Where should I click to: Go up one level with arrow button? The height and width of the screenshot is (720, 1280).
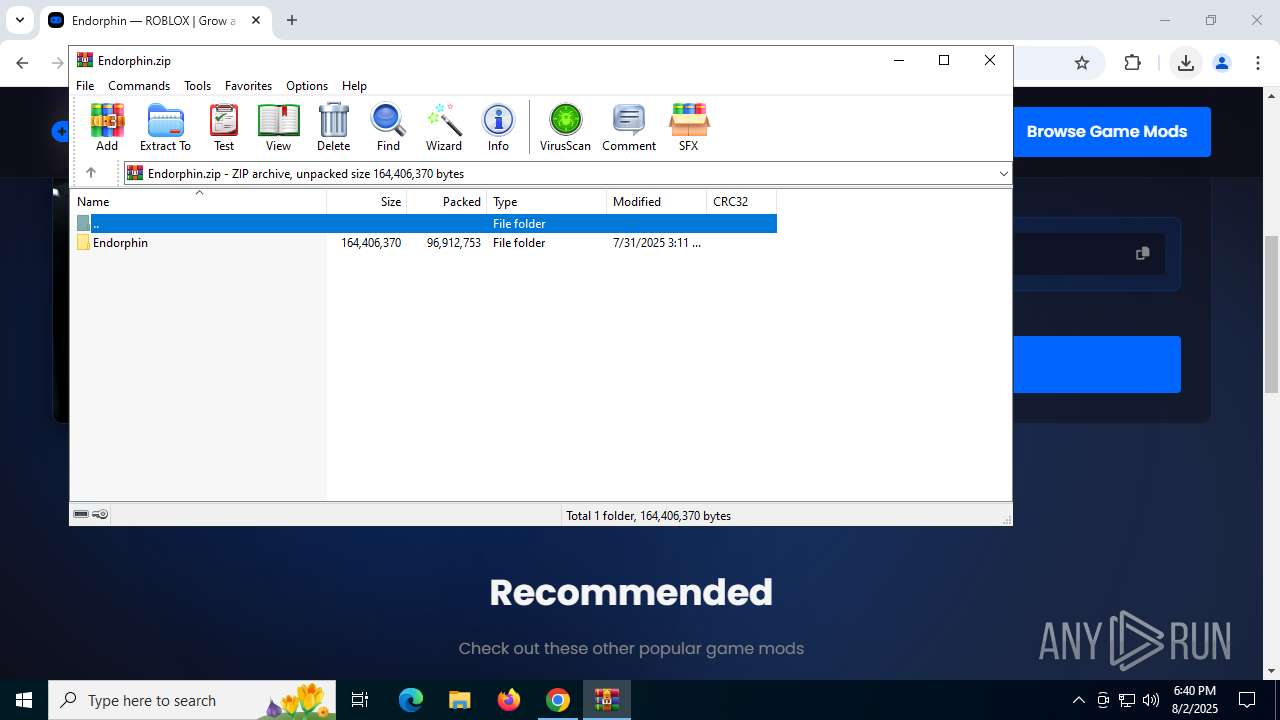[91, 173]
